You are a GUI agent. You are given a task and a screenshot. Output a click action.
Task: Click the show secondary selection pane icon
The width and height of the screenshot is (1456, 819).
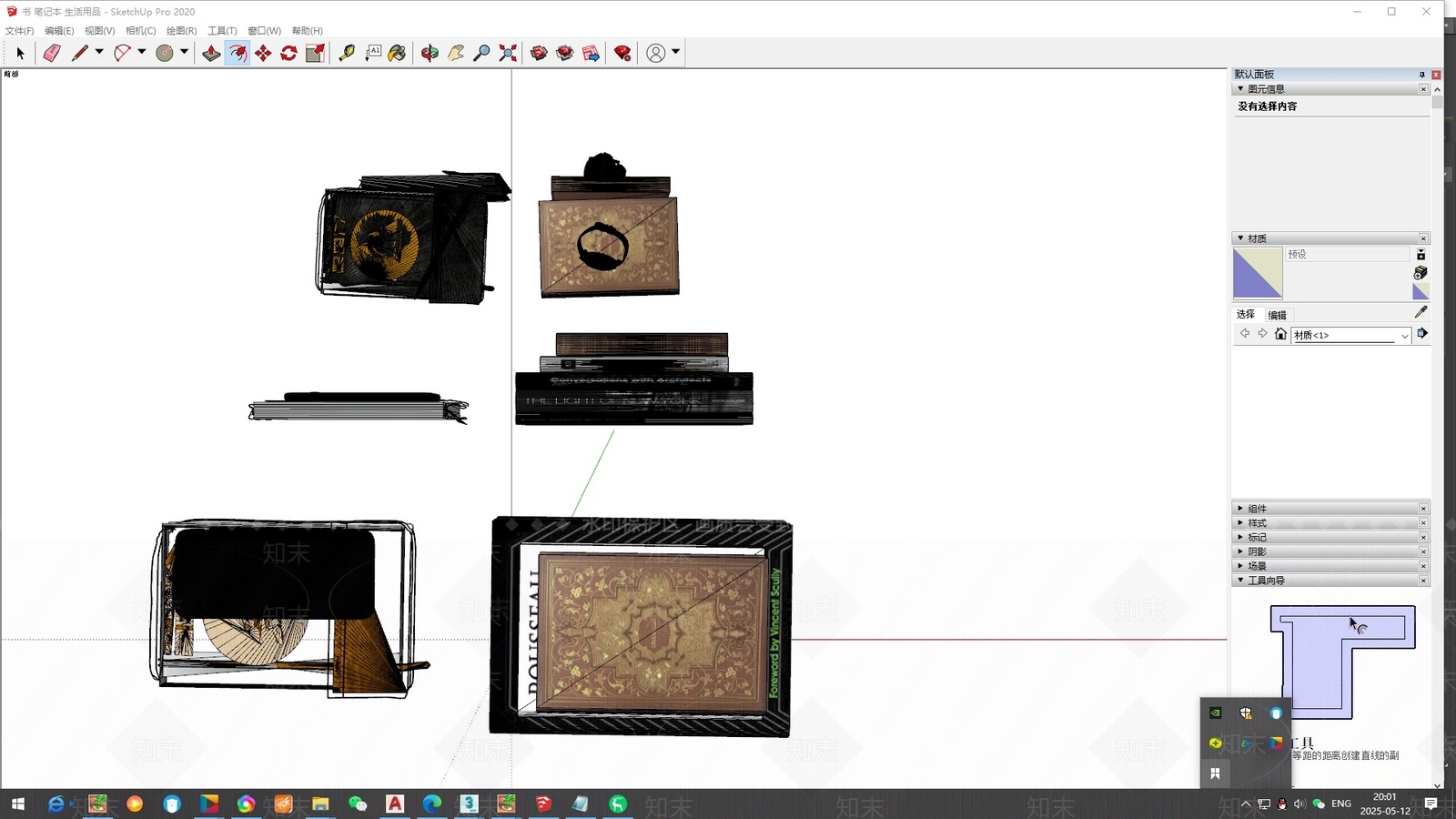tap(1421, 255)
